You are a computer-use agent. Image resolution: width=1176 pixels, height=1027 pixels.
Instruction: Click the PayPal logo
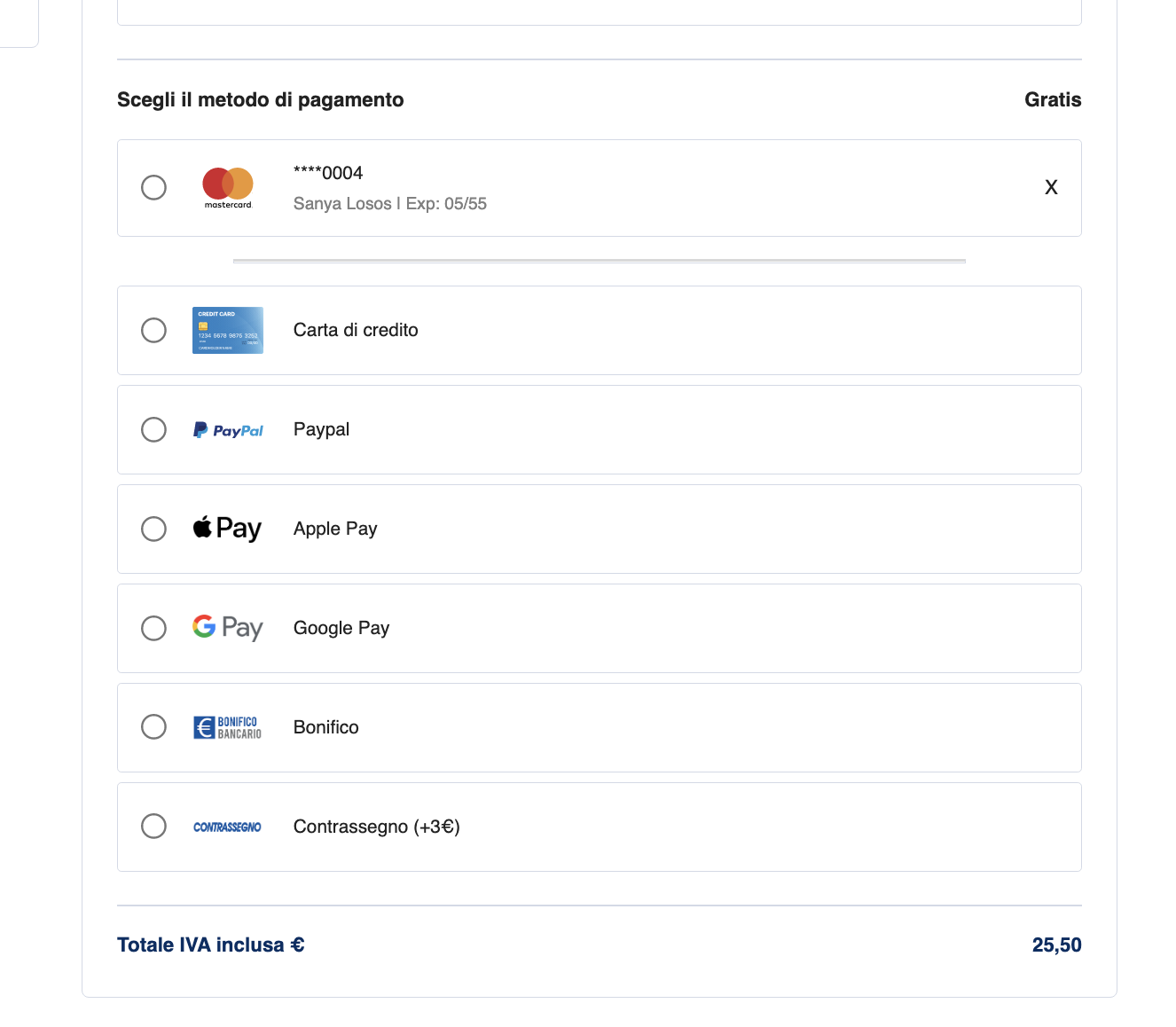pyautogui.click(x=228, y=430)
